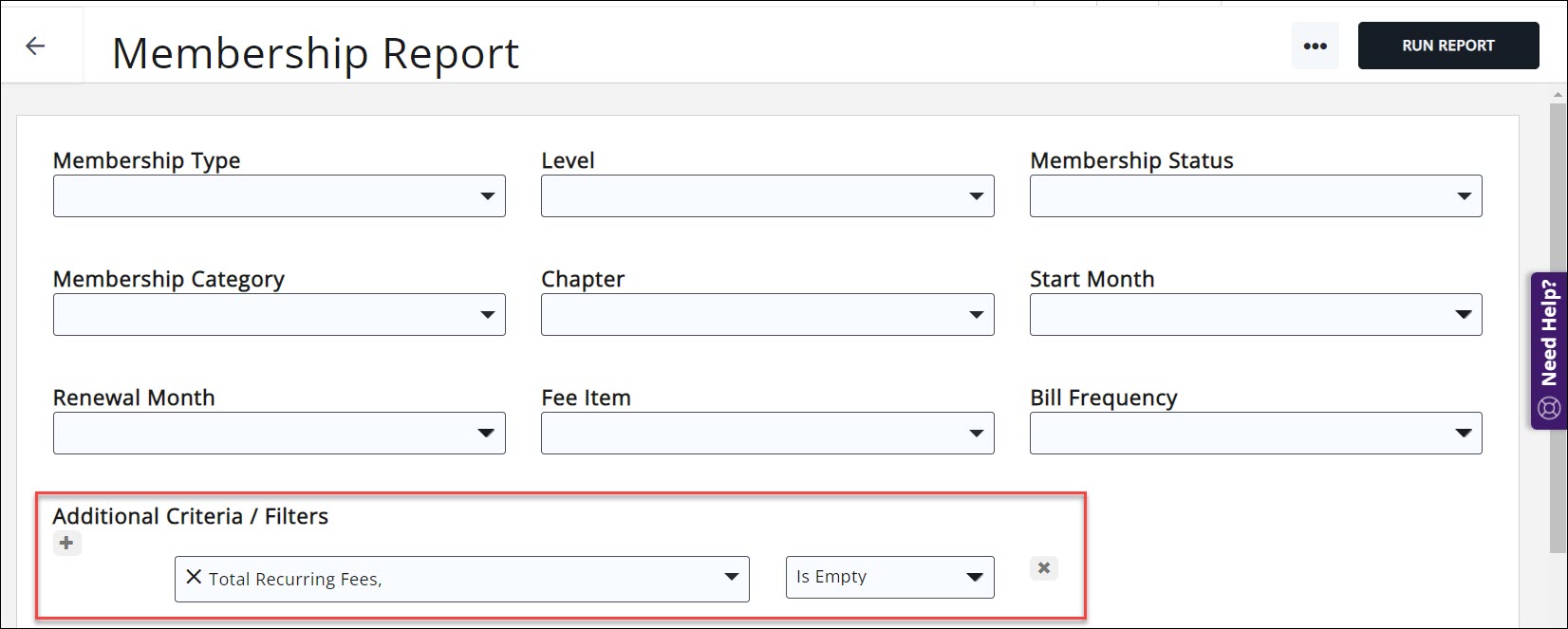
Task: Expand the Membership Type dropdown
Action: tap(279, 196)
